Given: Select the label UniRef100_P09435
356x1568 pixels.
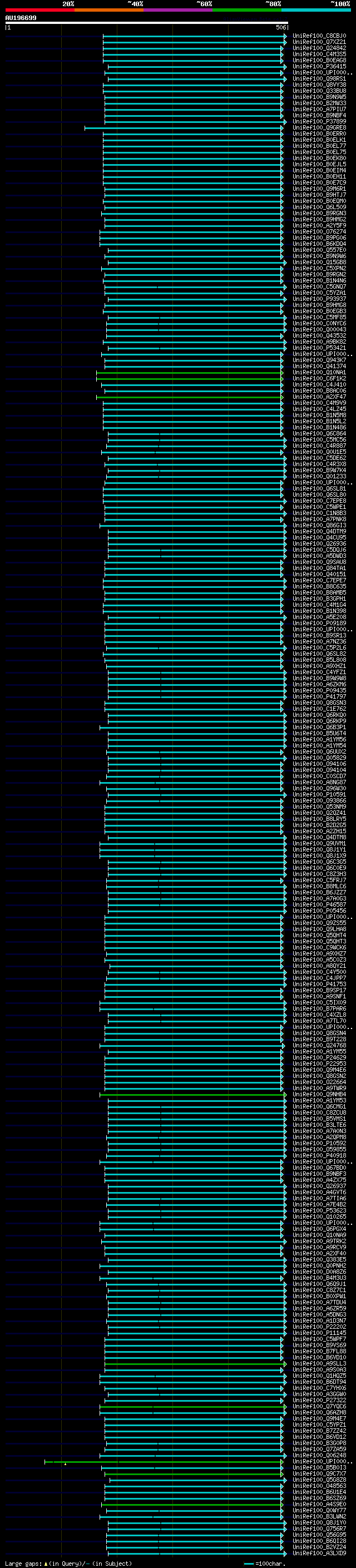Looking at the screenshot, I should (x=319, y=690).
